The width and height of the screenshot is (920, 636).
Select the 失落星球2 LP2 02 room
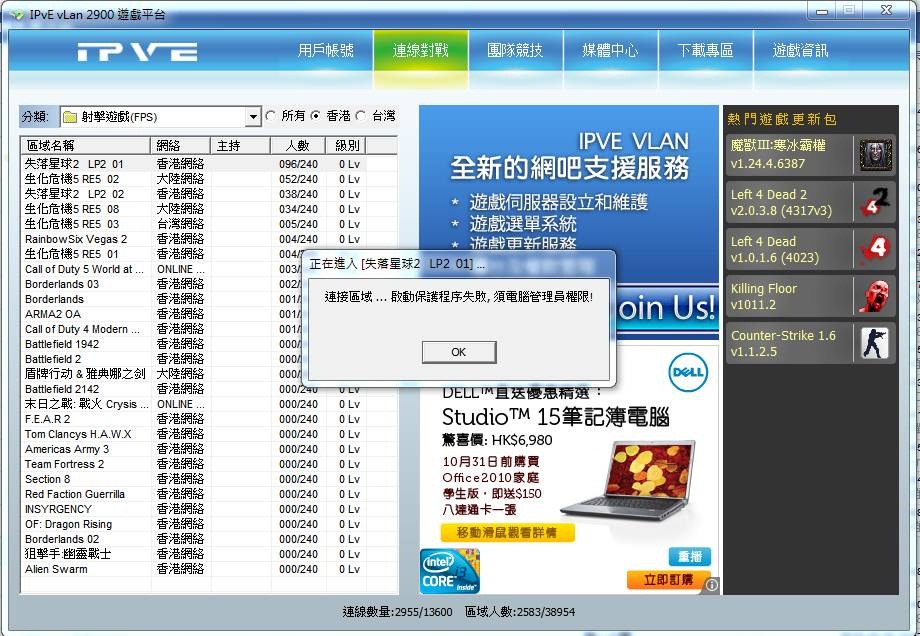209,194
